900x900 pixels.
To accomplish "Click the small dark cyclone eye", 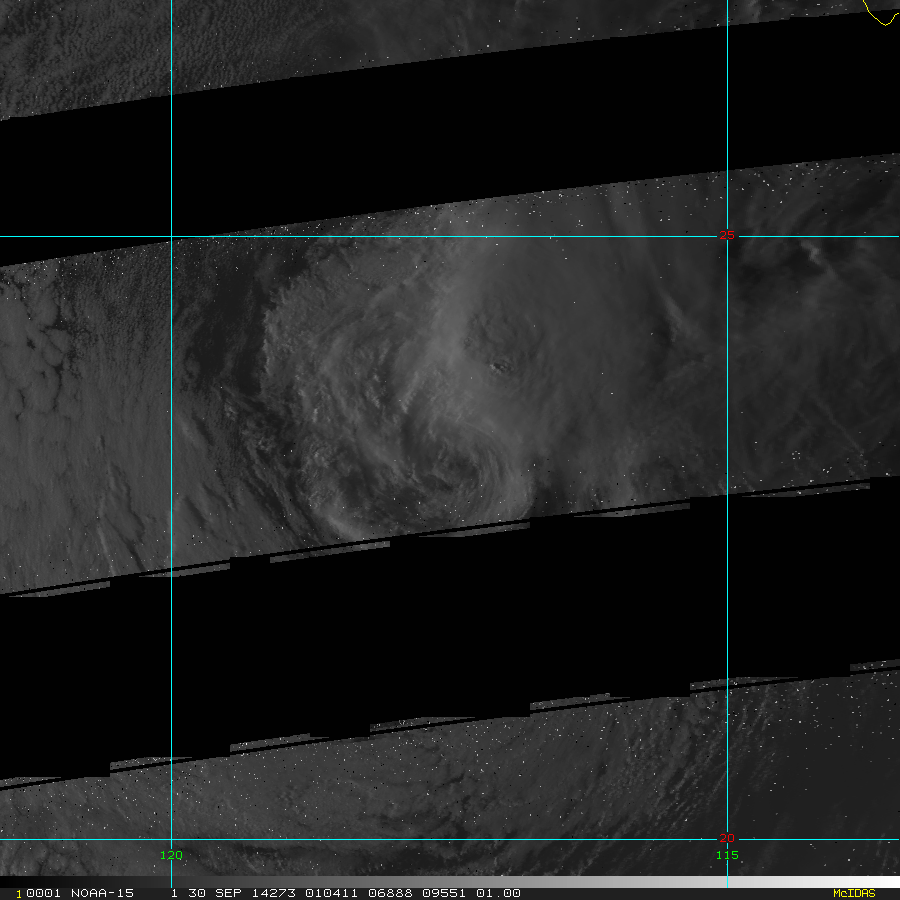I will 501,366.
